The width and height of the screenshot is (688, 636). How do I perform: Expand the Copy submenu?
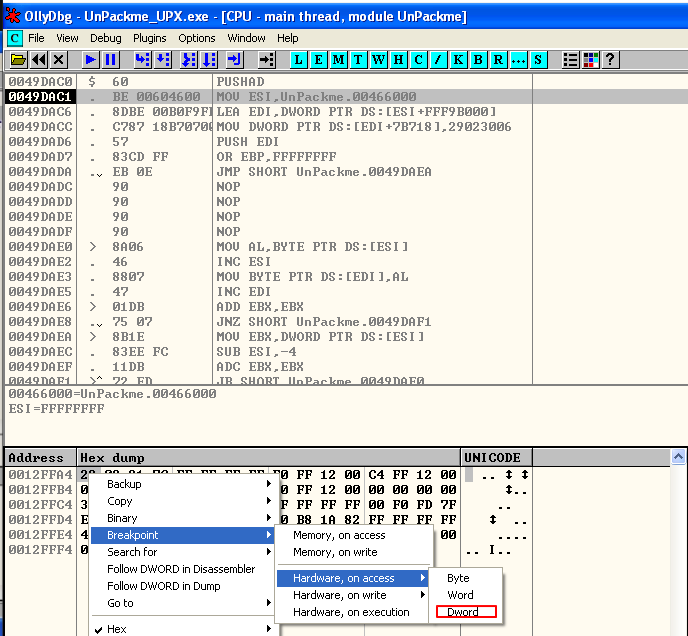click(x=183, y=501)
